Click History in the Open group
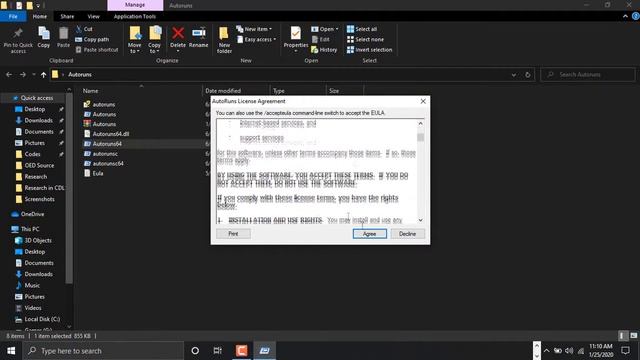Screen dimensions: 640x360 324,50
